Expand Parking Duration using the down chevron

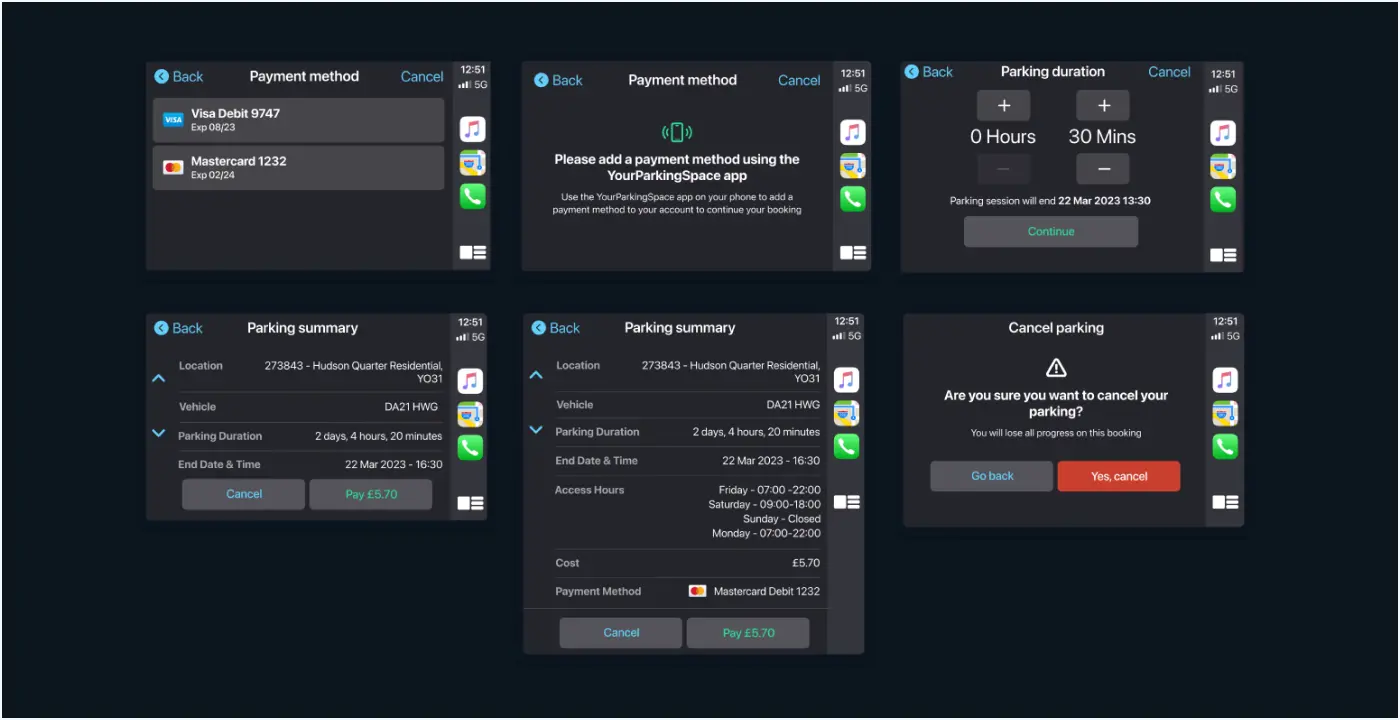pos(158,435)
